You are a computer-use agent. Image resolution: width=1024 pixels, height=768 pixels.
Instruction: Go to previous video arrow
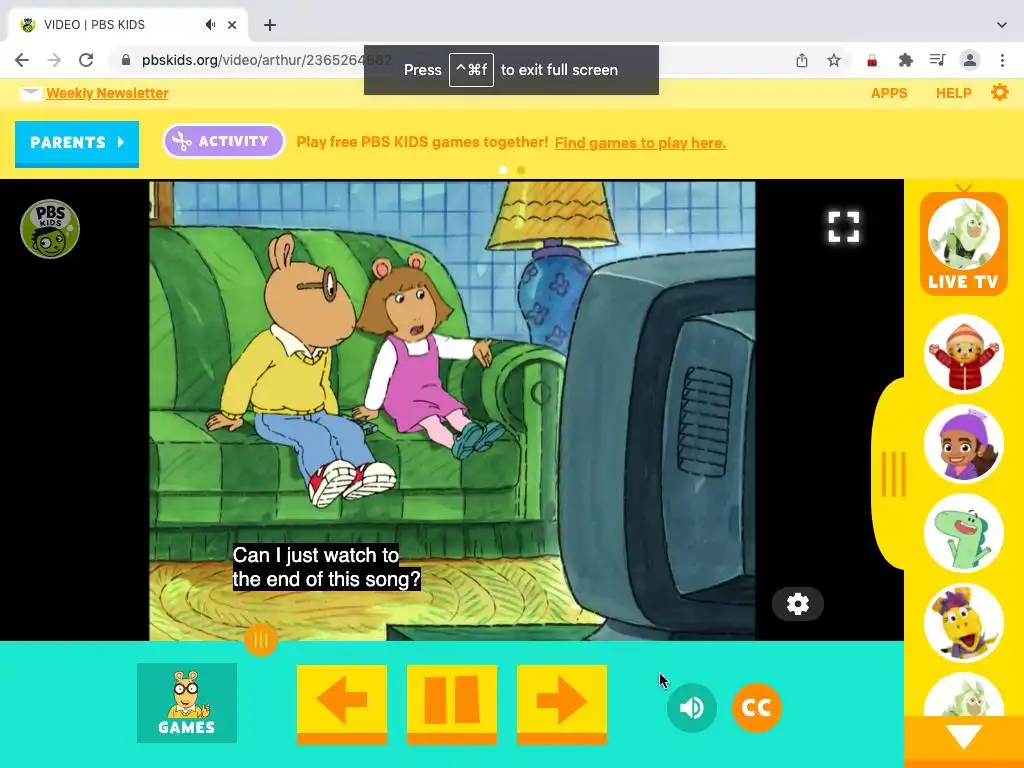tap(342, 705)
